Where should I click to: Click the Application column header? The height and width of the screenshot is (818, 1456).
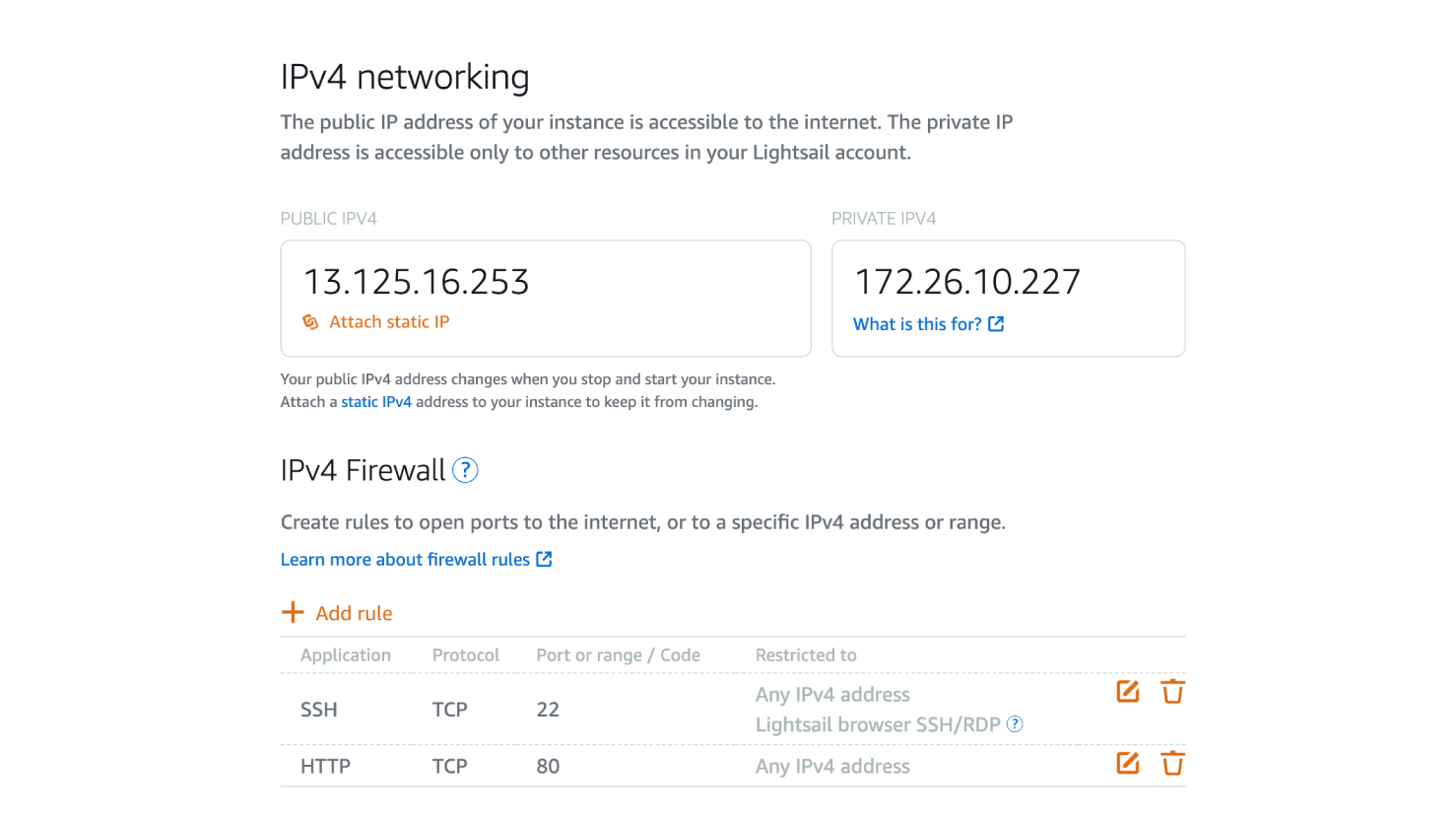tap(346, 655)
